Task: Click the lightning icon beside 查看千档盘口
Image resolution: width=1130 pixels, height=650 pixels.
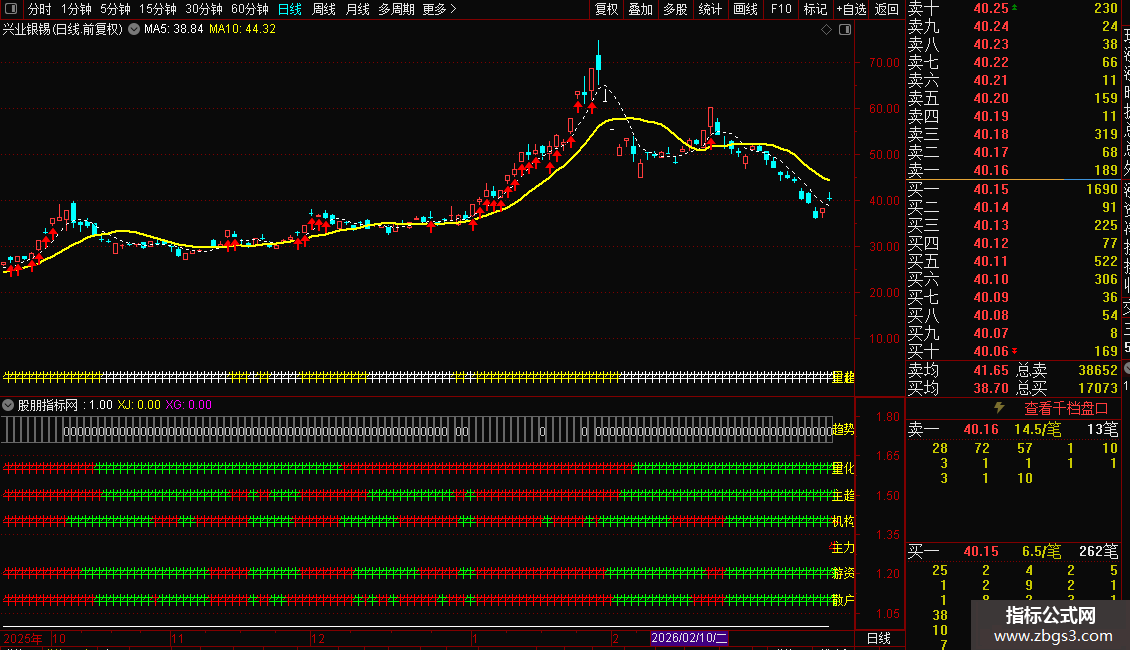Action: pos(999,408)
